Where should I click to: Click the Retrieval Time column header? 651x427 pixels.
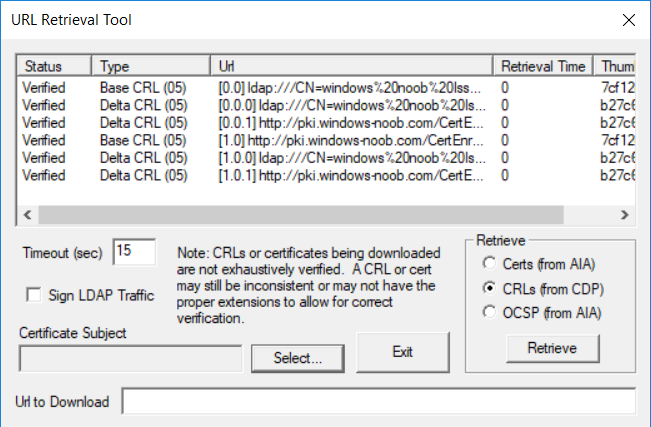(x=543, y=66)
